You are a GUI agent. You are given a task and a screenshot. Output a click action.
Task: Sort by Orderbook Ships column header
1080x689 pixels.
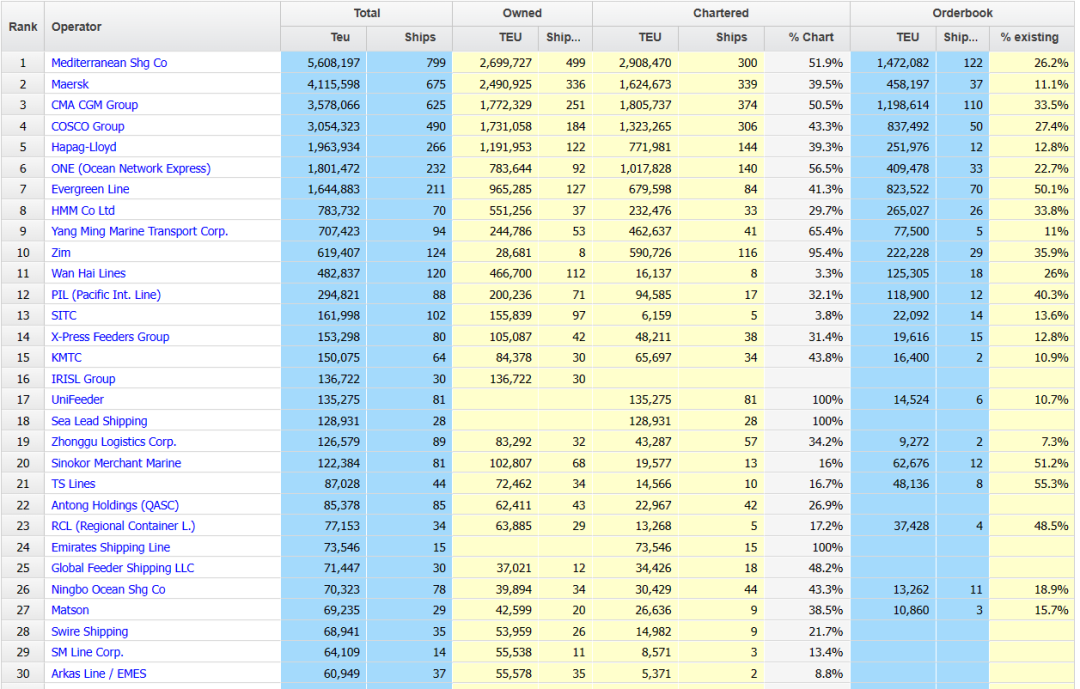coord(963,37)
